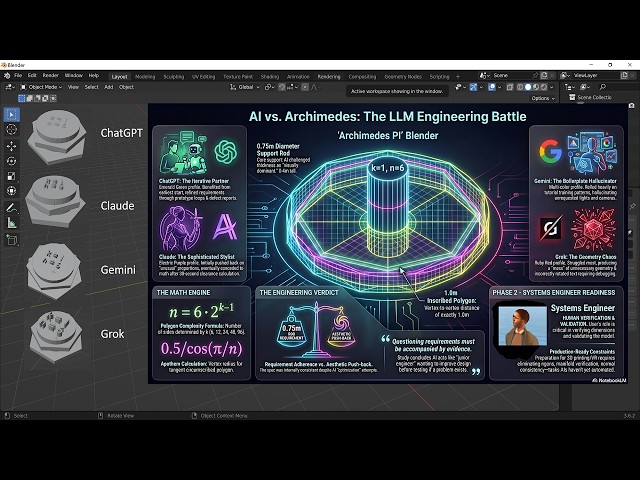Screen dimensions: 640x480
Task: Open the snapping options dropdown
Action: click(293, 87)
